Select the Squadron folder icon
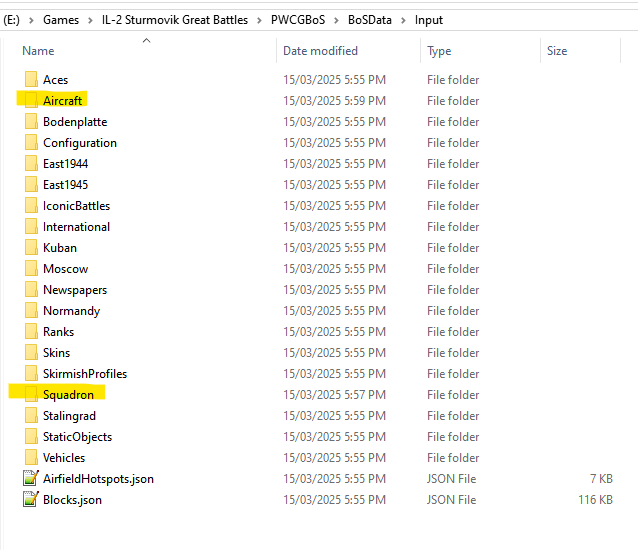Viewport: 638px width, 550px height. point(31,395)
